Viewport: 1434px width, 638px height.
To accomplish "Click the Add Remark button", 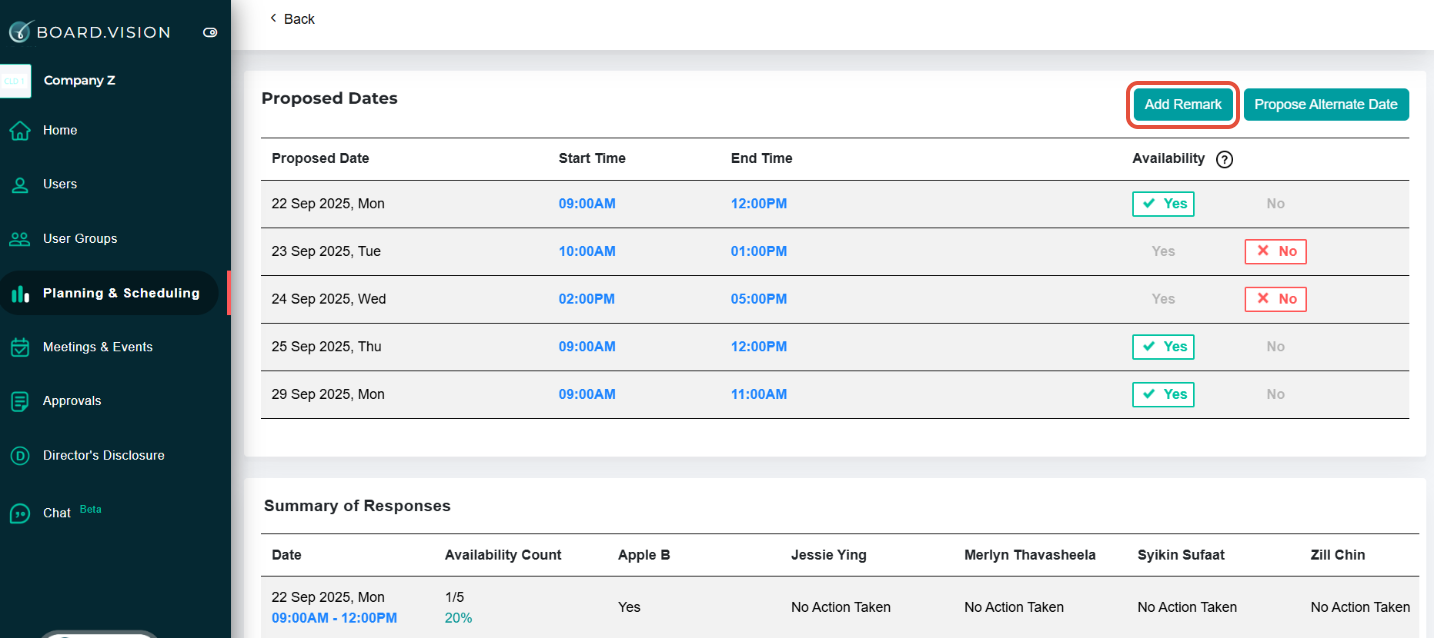I will pyautogui.click(x=1183, y=104).
